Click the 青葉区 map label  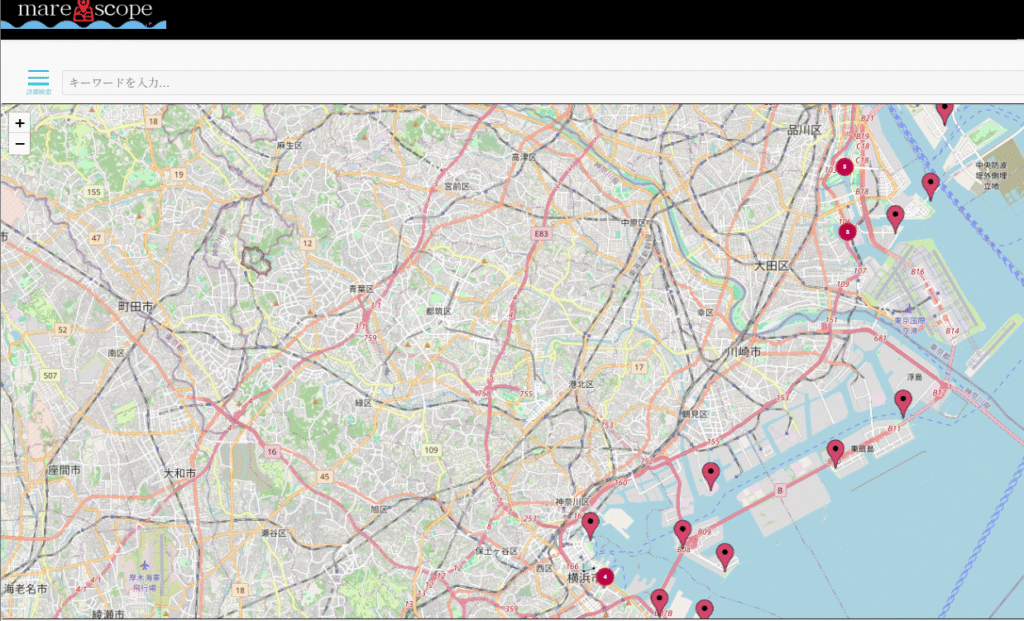(x=361, y=289)
